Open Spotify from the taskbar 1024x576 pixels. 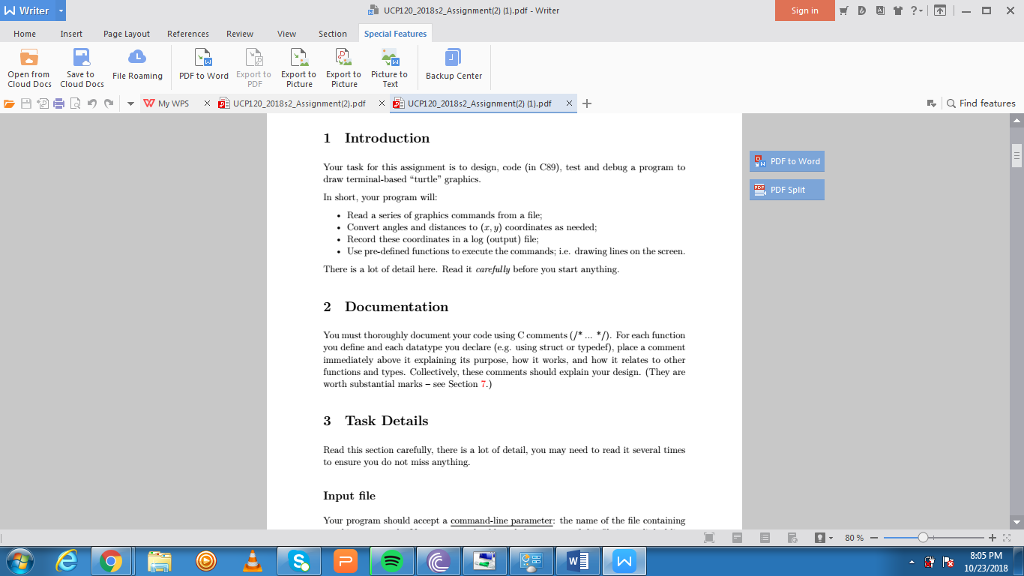click(x=390, y=561)
